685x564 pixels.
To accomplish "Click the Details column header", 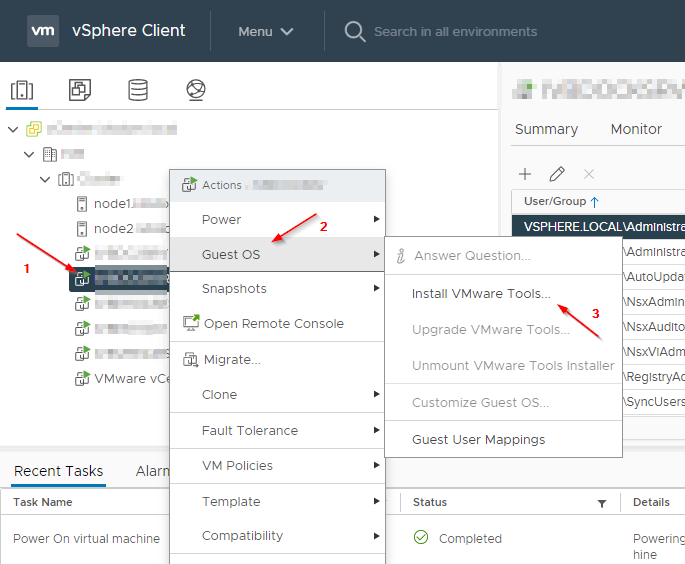I will (651, 502).
